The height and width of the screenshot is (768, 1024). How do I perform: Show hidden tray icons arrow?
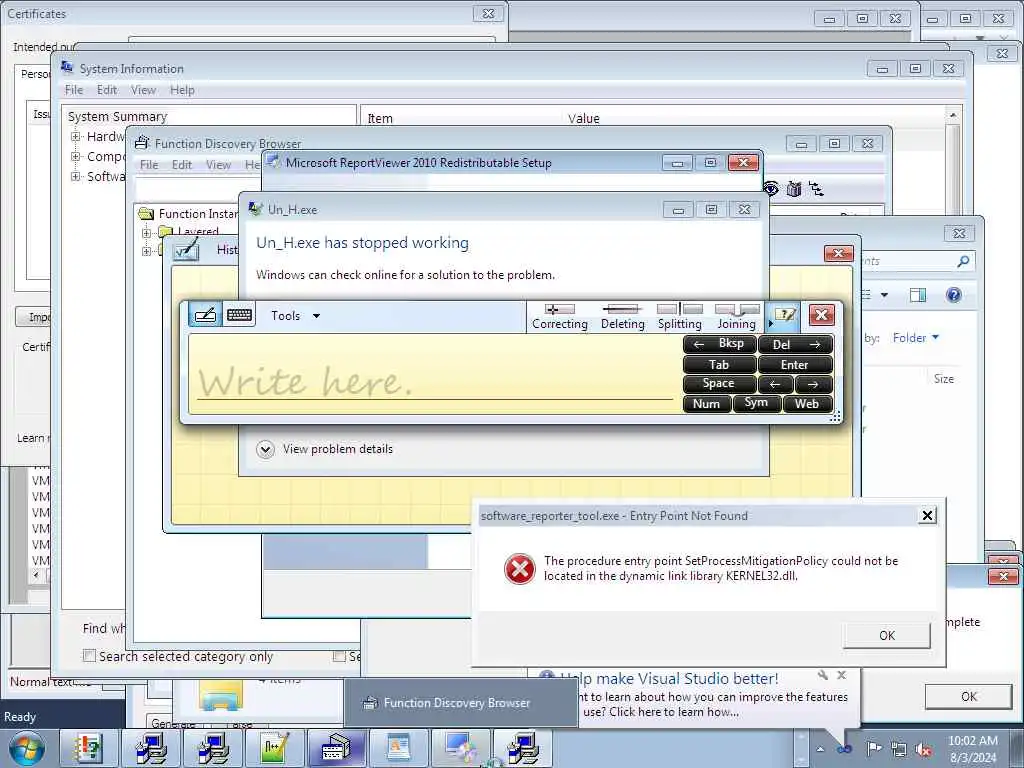(820, 749)
